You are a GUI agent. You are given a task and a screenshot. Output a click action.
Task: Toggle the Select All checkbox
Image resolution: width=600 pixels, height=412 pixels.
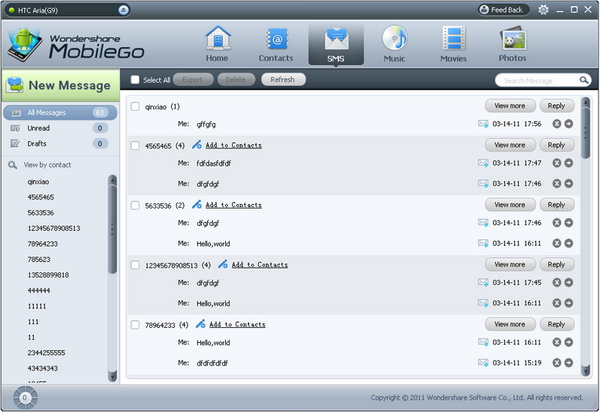pyautogui.click(x=135, y=80)
